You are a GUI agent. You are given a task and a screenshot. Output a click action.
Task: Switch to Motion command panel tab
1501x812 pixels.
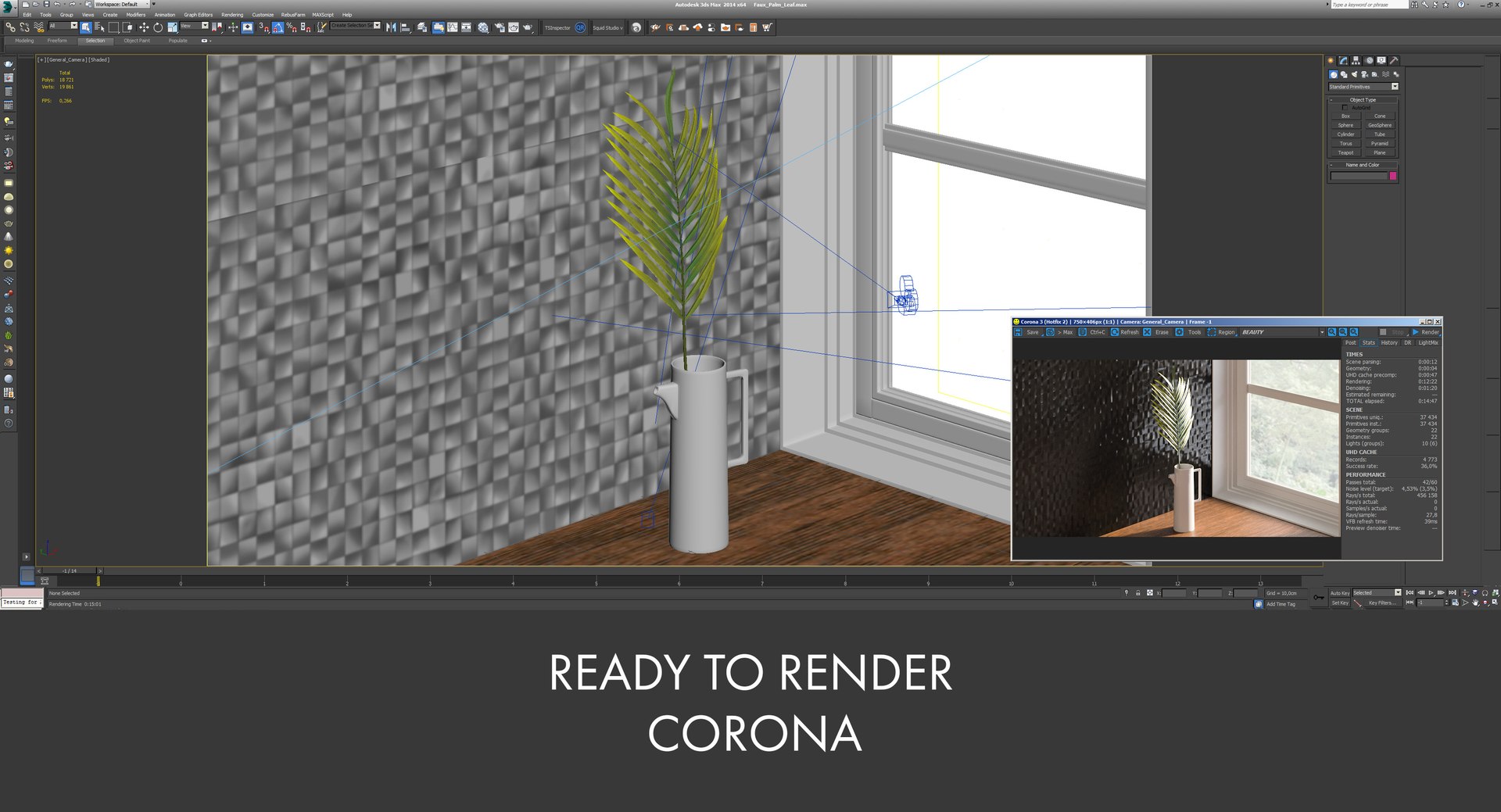pyautogui.click(x=1369, y=60)
